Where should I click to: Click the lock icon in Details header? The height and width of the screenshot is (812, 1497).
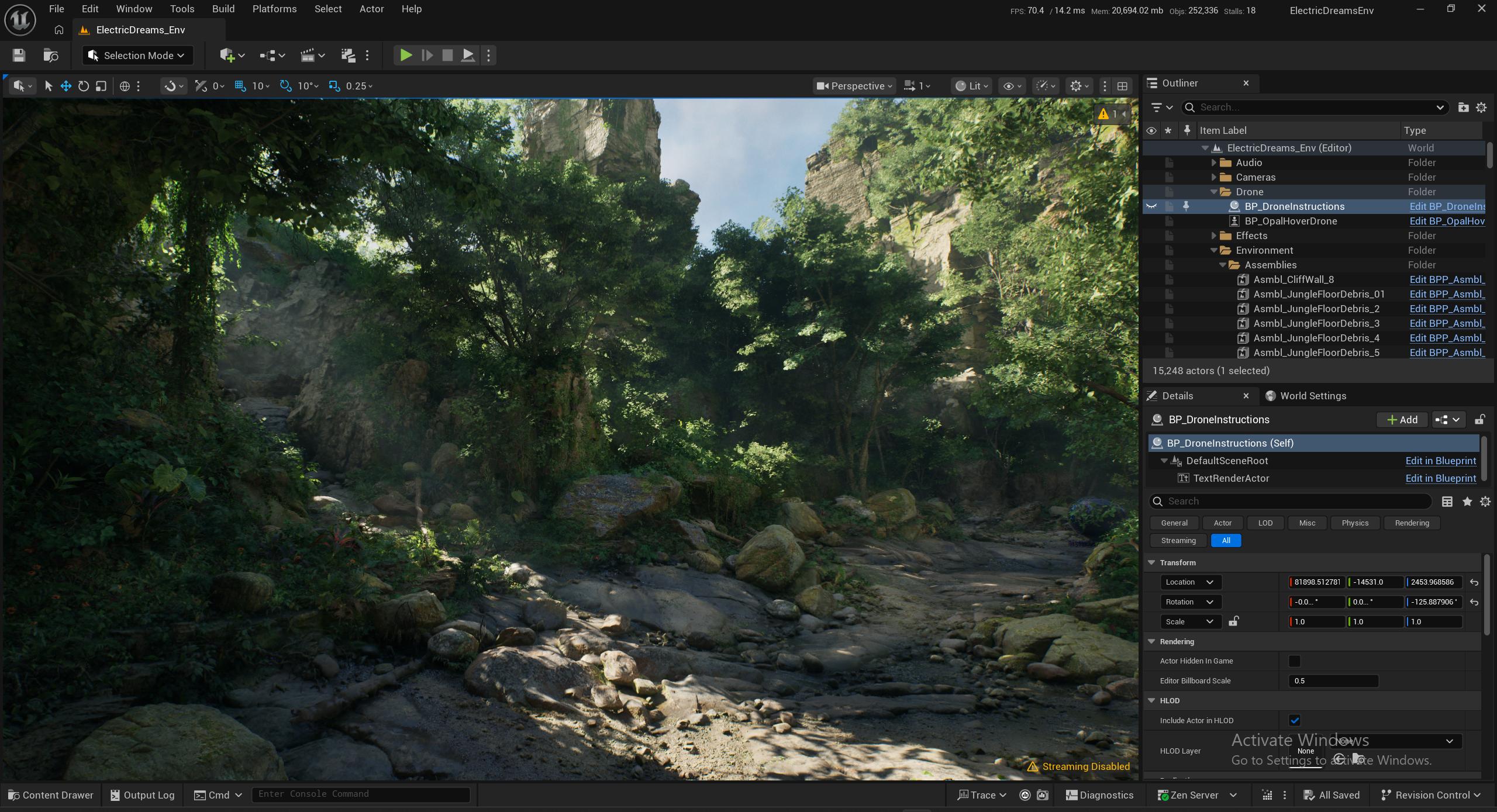click(1480, 420)
